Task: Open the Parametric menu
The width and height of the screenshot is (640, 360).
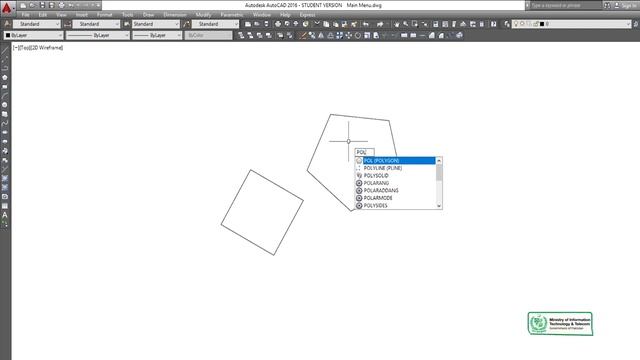Action: pos(232,15)
